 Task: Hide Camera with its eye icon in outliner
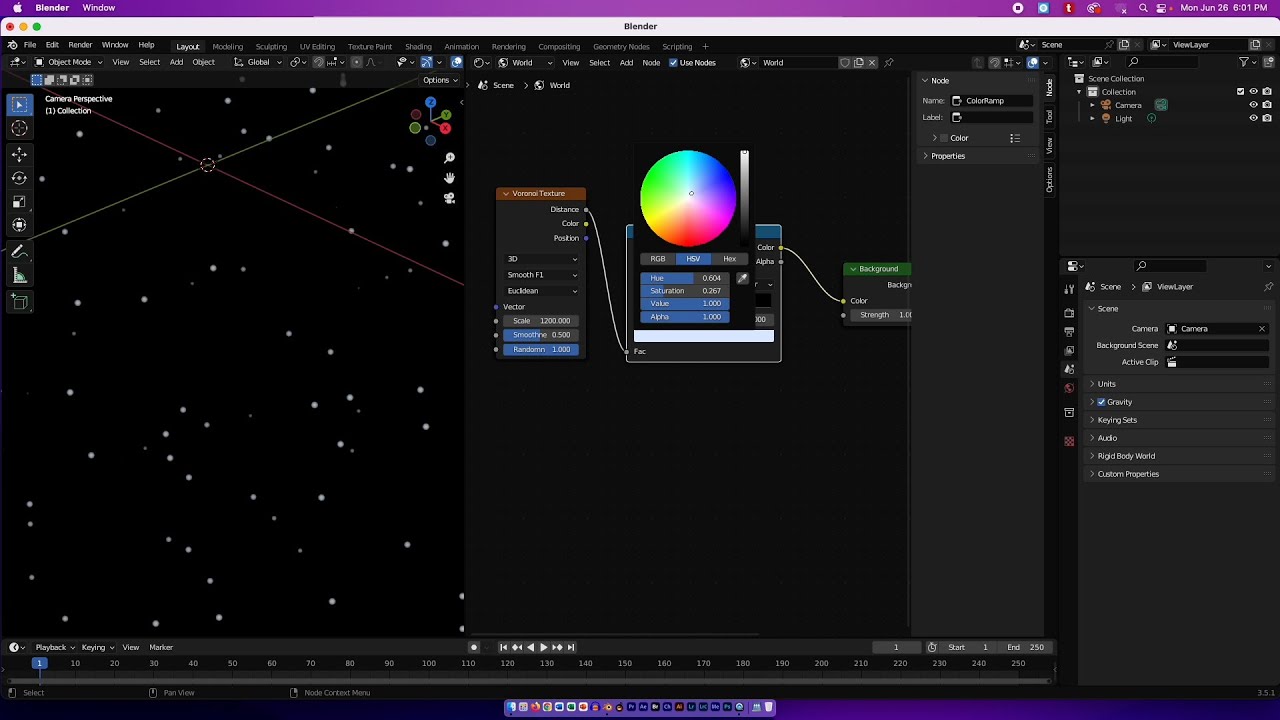[1254, 105]
